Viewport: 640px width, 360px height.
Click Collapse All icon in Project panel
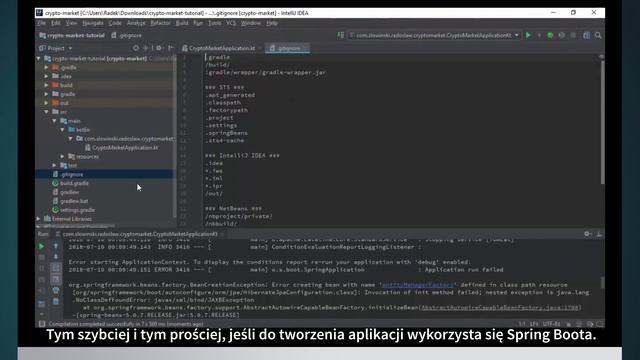pos(146,48)
